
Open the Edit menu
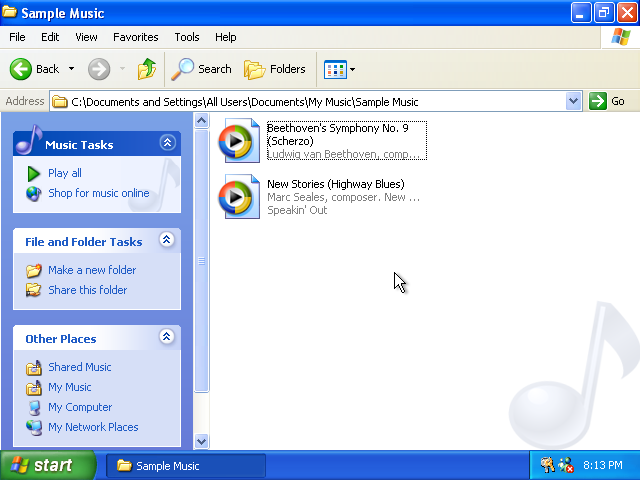click(x=50, y=37)
